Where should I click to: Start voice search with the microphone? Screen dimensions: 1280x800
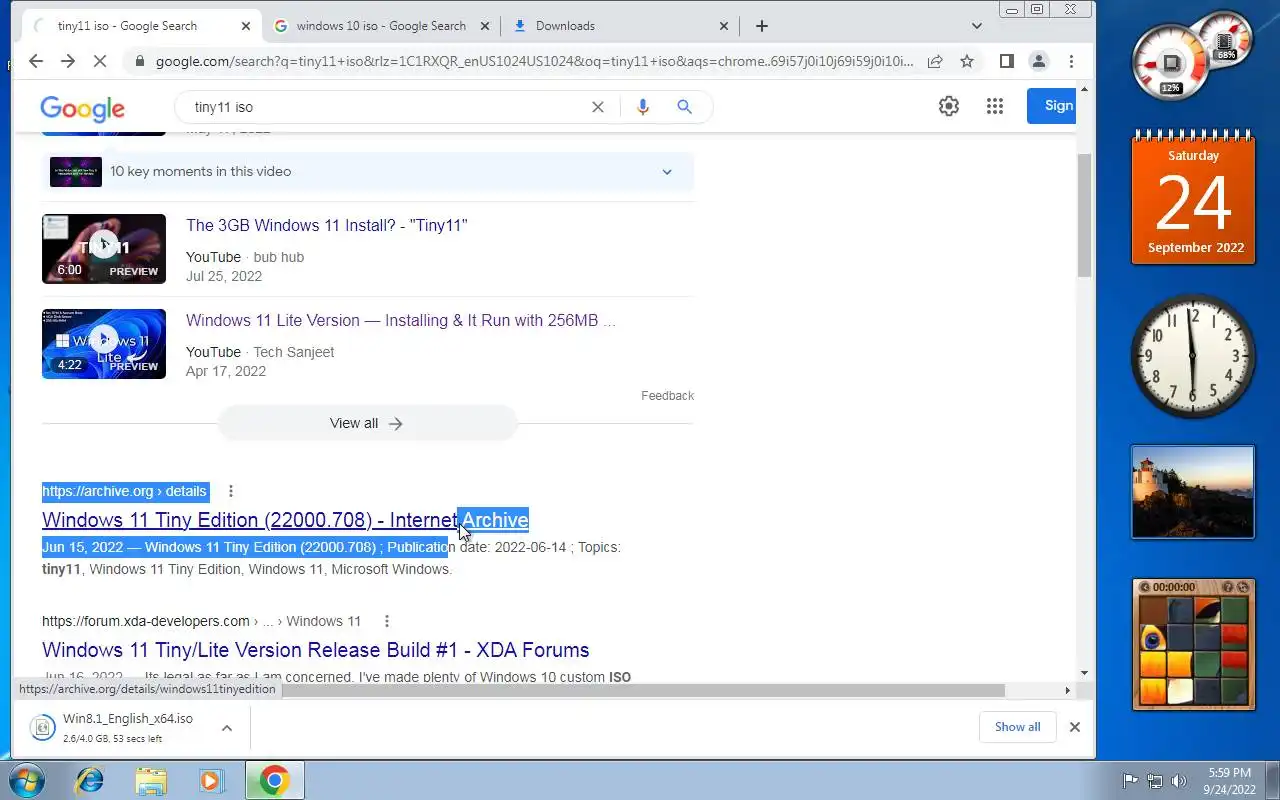click(643, 107)
